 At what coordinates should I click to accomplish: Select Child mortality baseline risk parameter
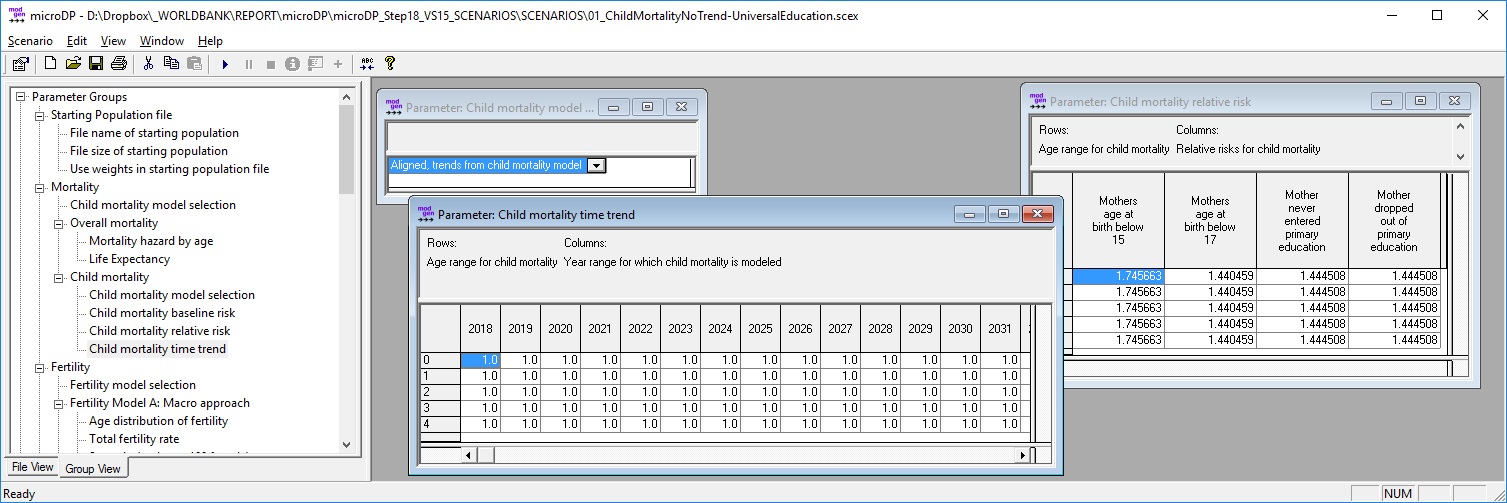162,313
